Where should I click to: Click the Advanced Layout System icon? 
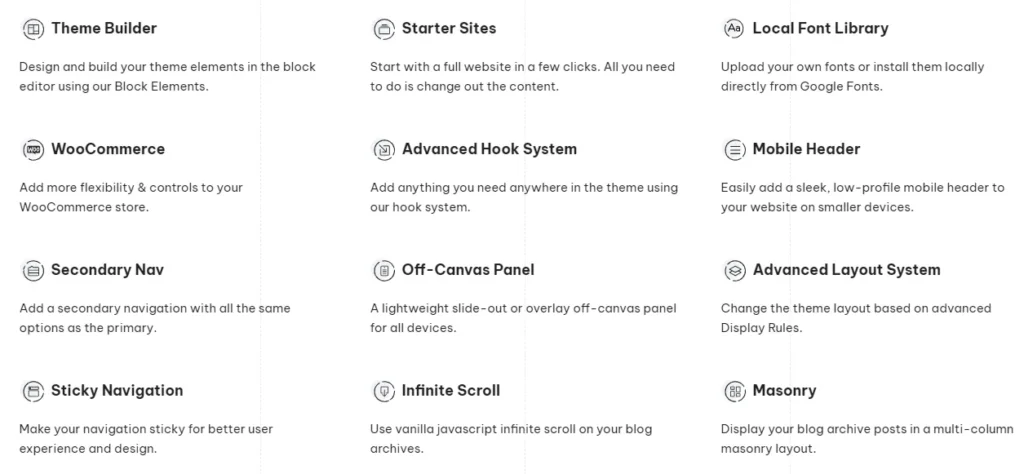(x=735, y=270)
